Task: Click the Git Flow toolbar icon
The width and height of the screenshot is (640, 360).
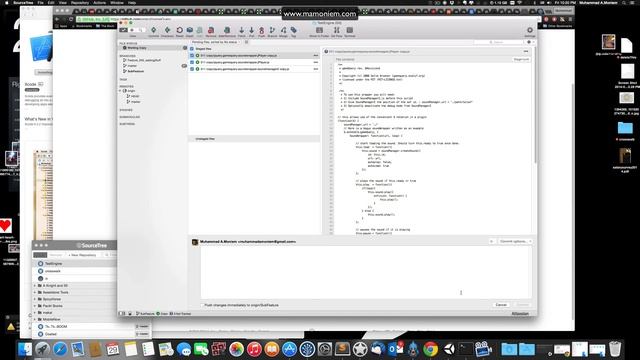Action: pos(336,31)
